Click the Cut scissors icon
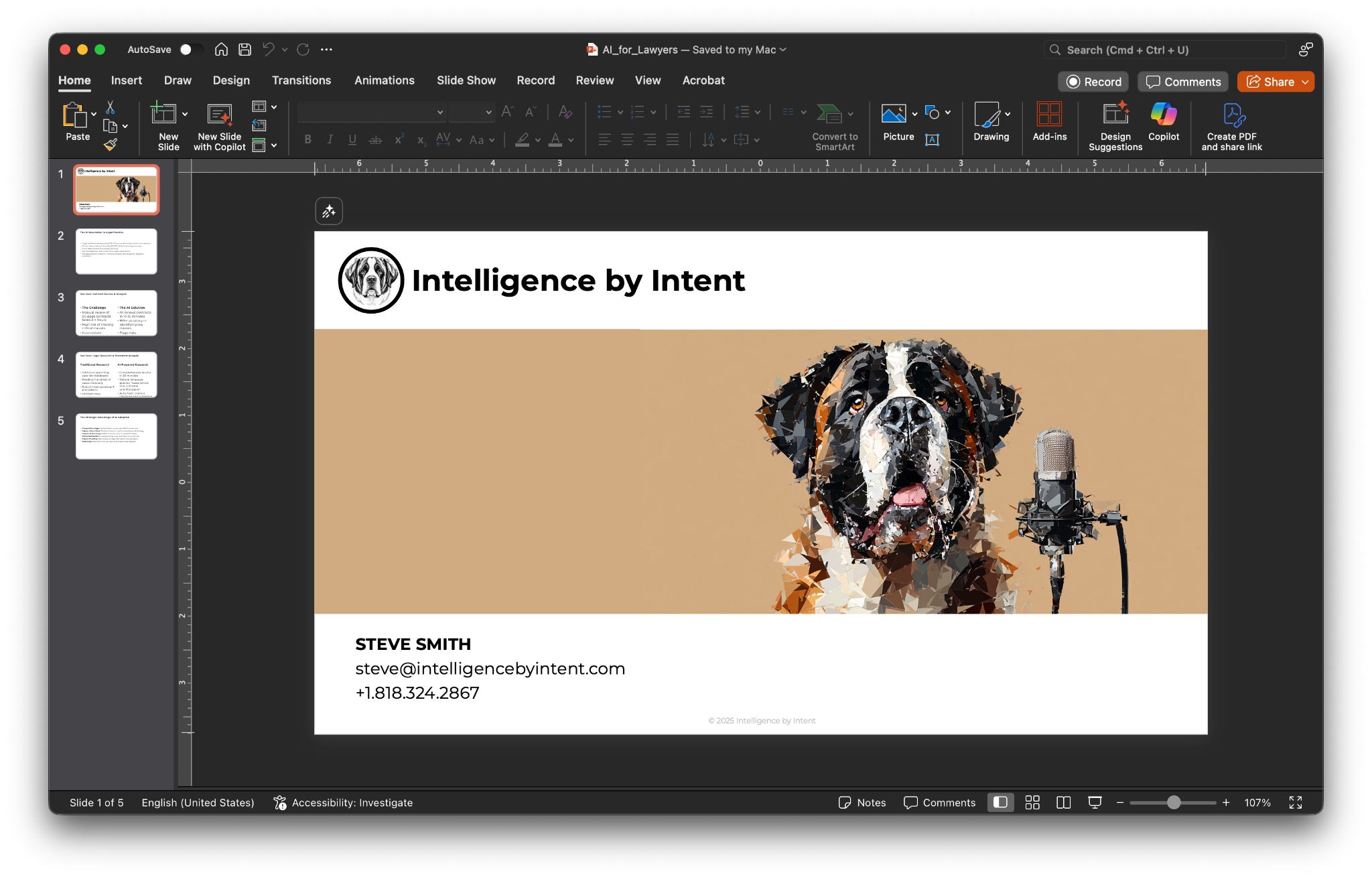 point(111,107)
